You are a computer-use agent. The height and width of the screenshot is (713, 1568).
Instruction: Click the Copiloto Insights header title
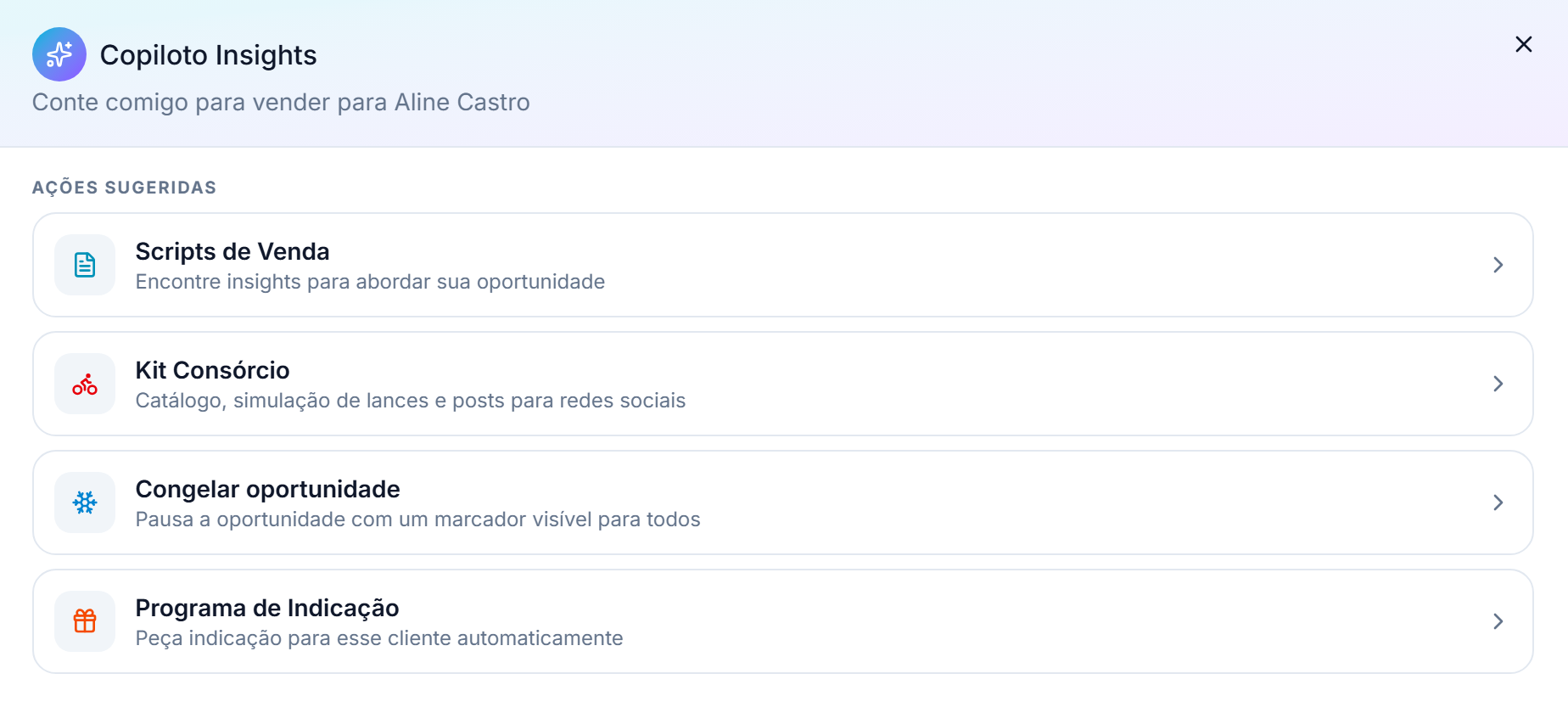pyautogui.click(x=209, y=55)
